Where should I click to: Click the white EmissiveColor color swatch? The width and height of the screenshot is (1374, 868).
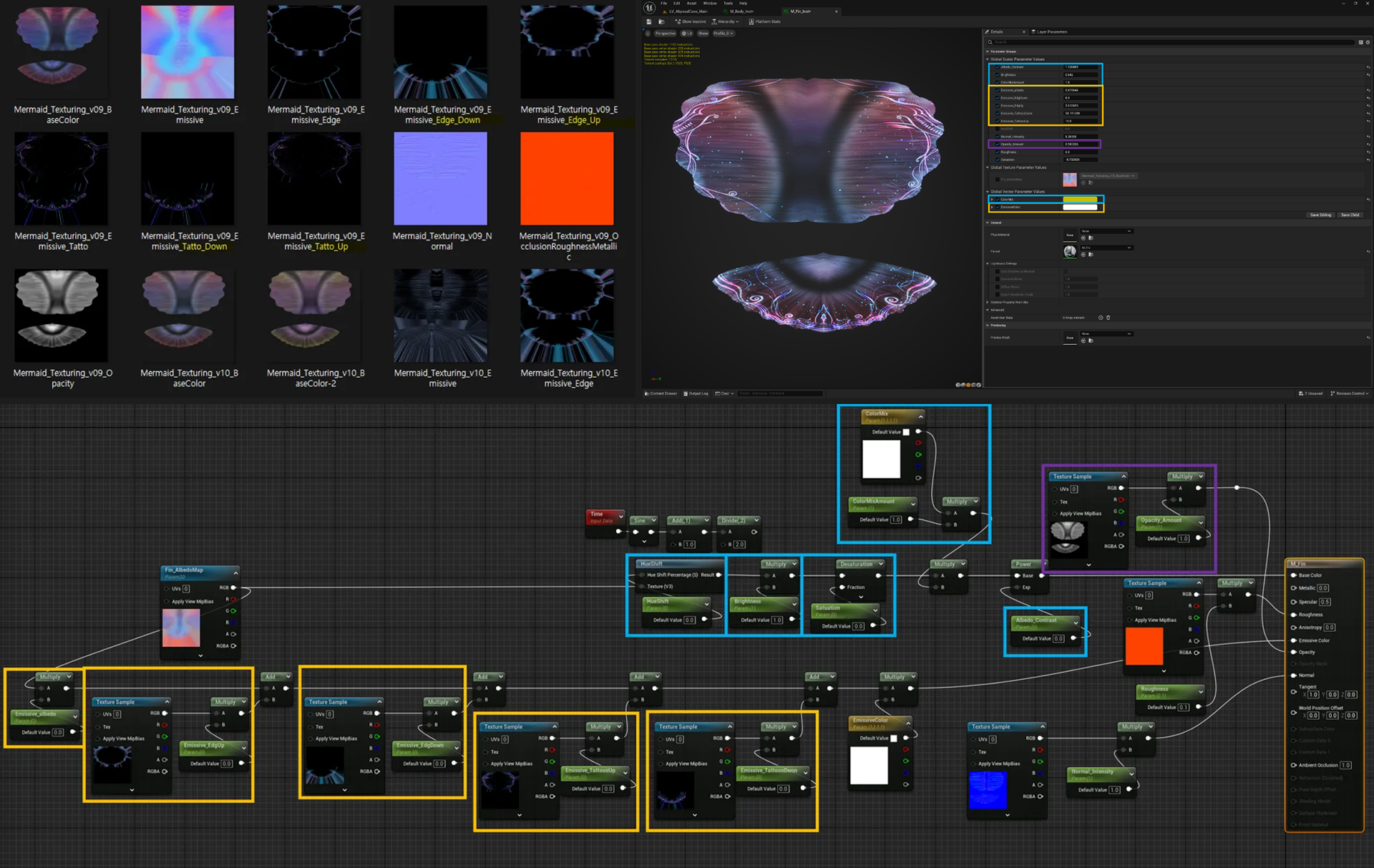click(1080, 207)
